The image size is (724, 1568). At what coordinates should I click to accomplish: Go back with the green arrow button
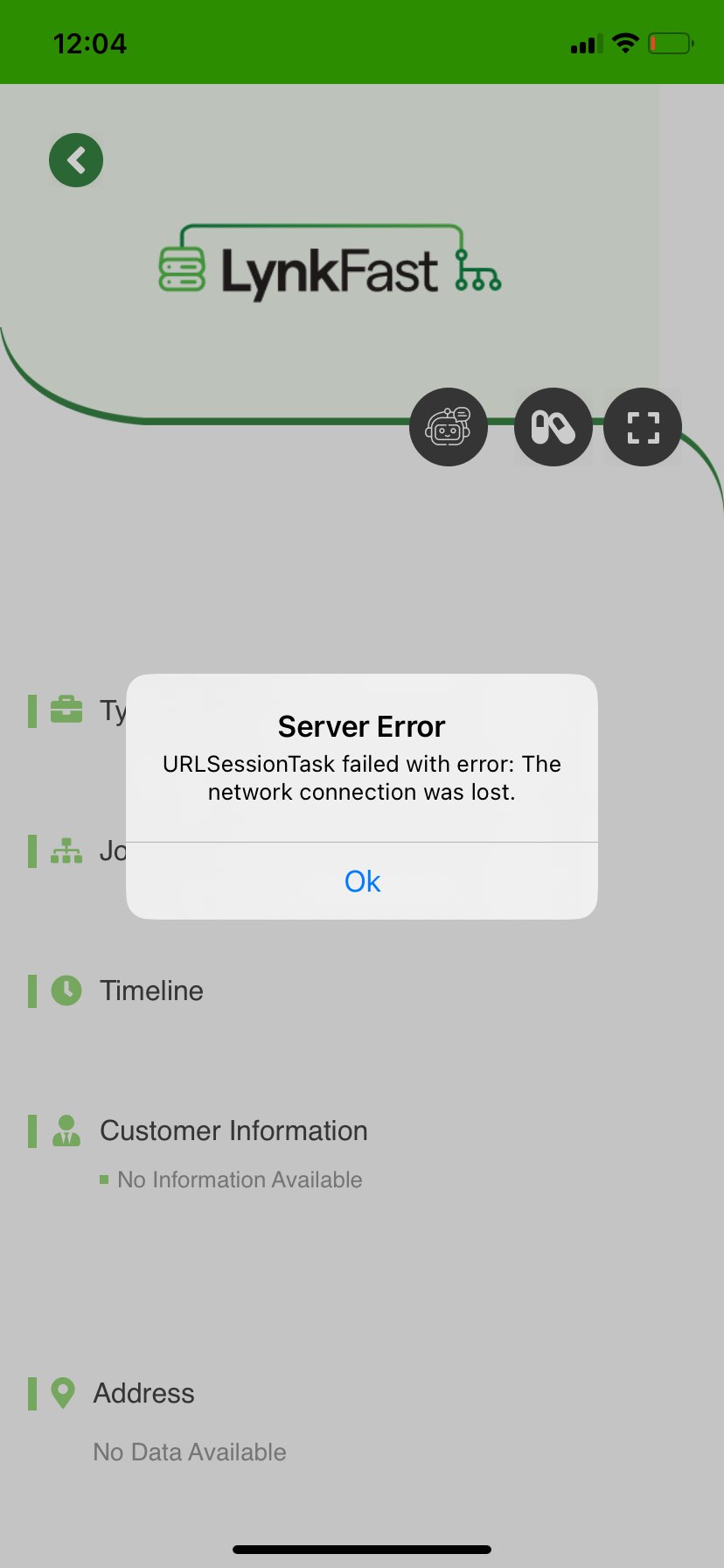(76, 160)
